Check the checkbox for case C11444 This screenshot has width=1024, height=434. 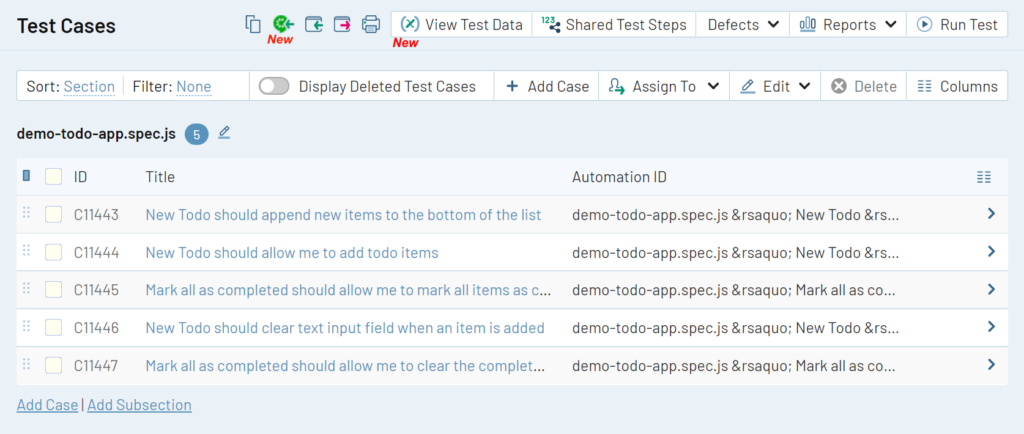pyautogui.click(x=54, y=252)
